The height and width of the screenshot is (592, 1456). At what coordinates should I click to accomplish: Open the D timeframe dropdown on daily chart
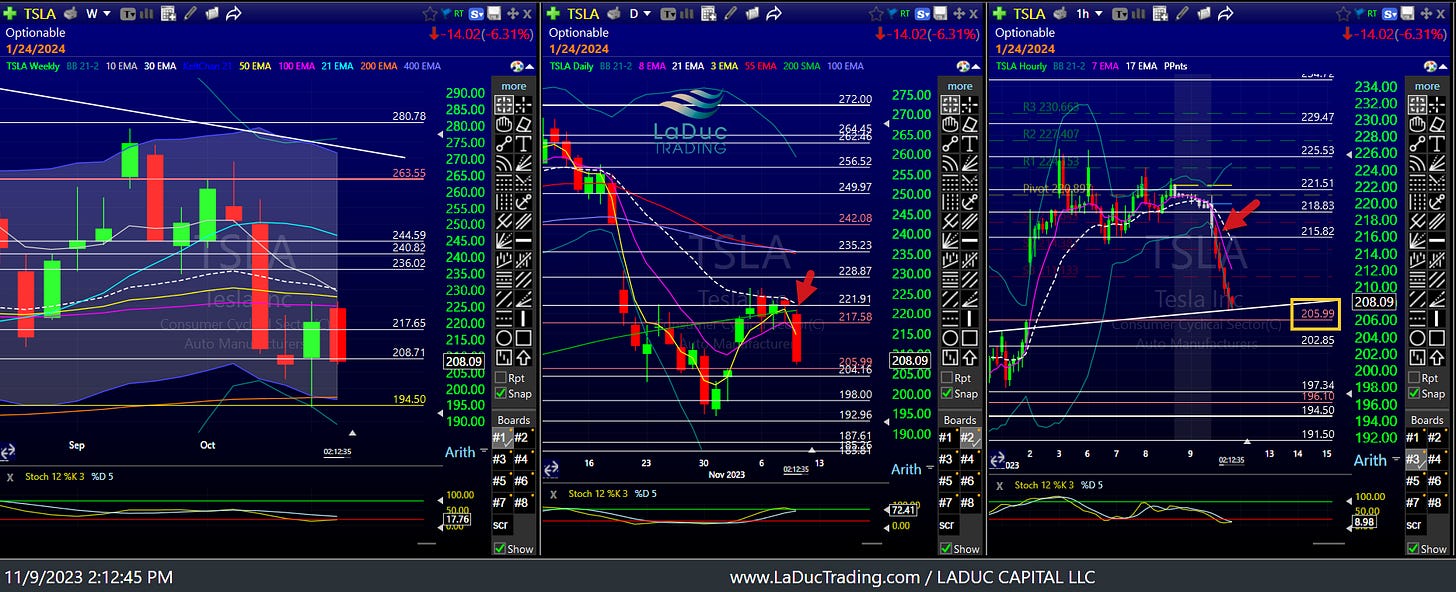(645, 14)
